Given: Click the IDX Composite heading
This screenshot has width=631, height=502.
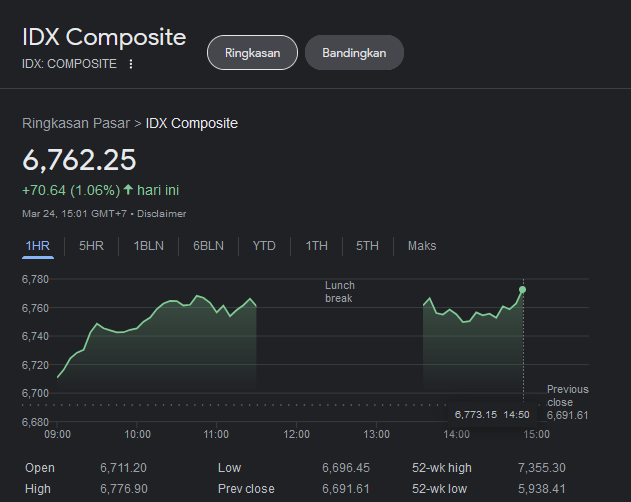Looking at the screenshot, I should pyautogui.click(x=104, y=37).
